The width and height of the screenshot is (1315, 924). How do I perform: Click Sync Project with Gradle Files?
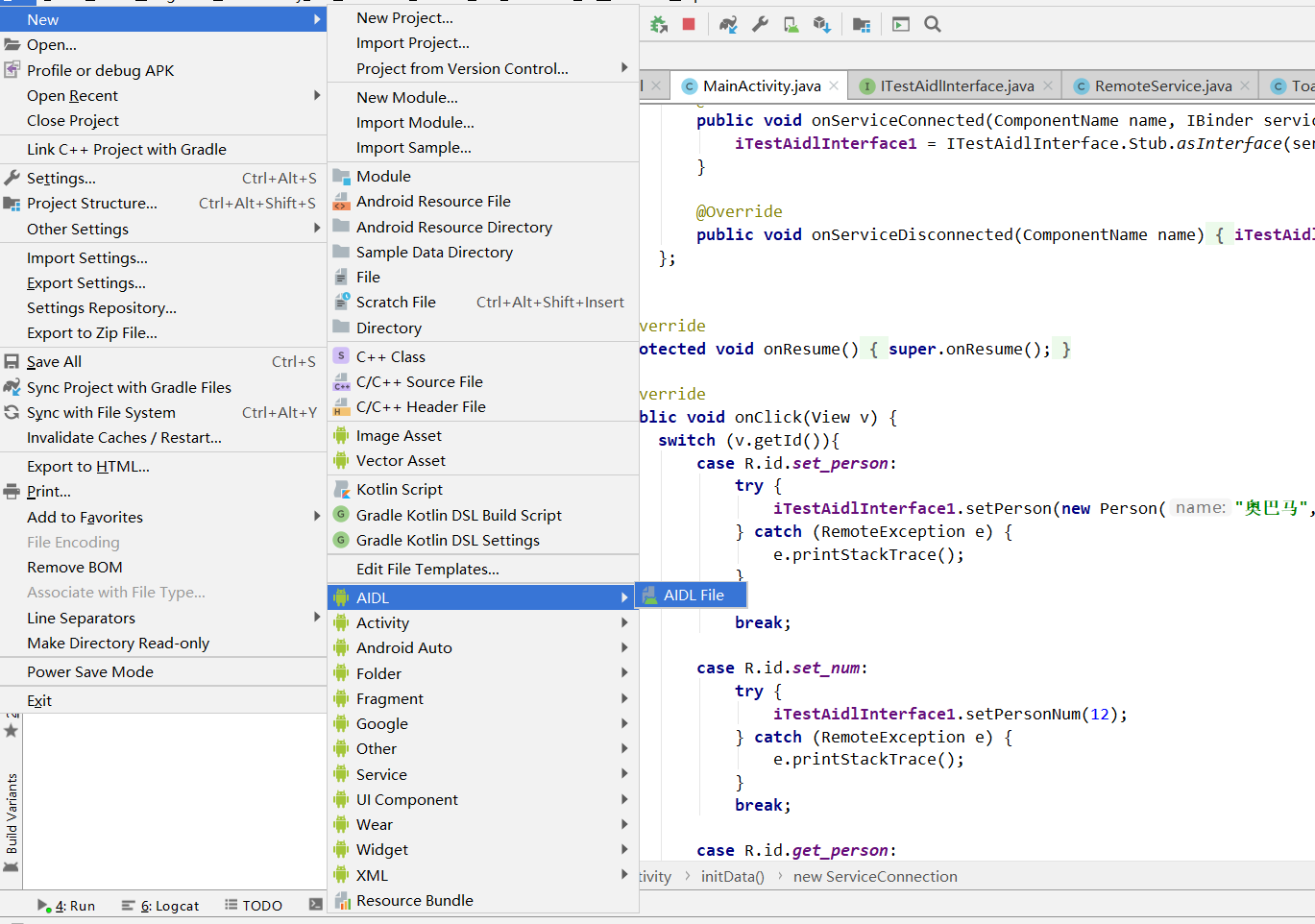pyautogui.click(x=163, y=387)
